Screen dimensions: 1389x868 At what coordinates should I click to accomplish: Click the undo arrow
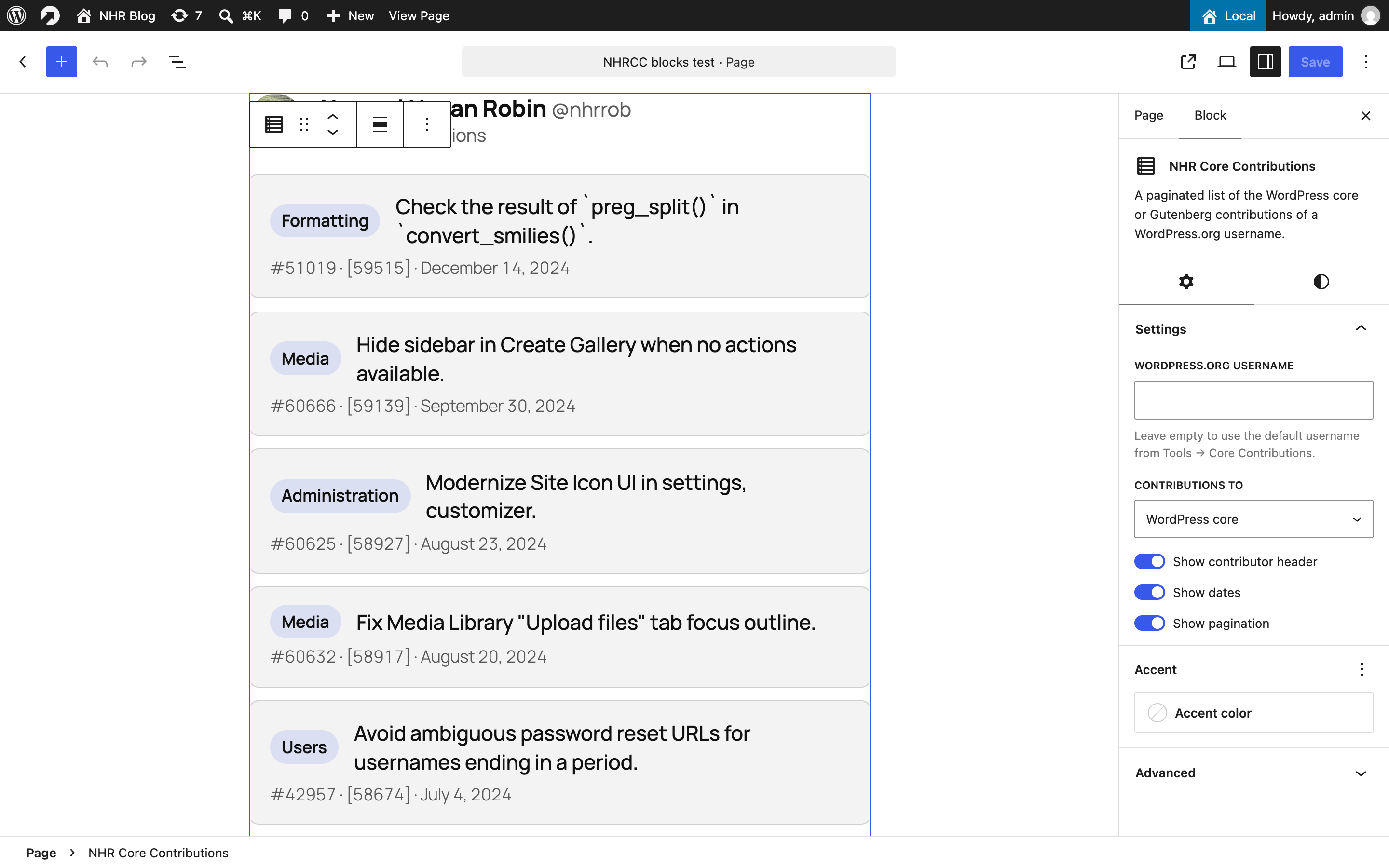click(100, 61)
